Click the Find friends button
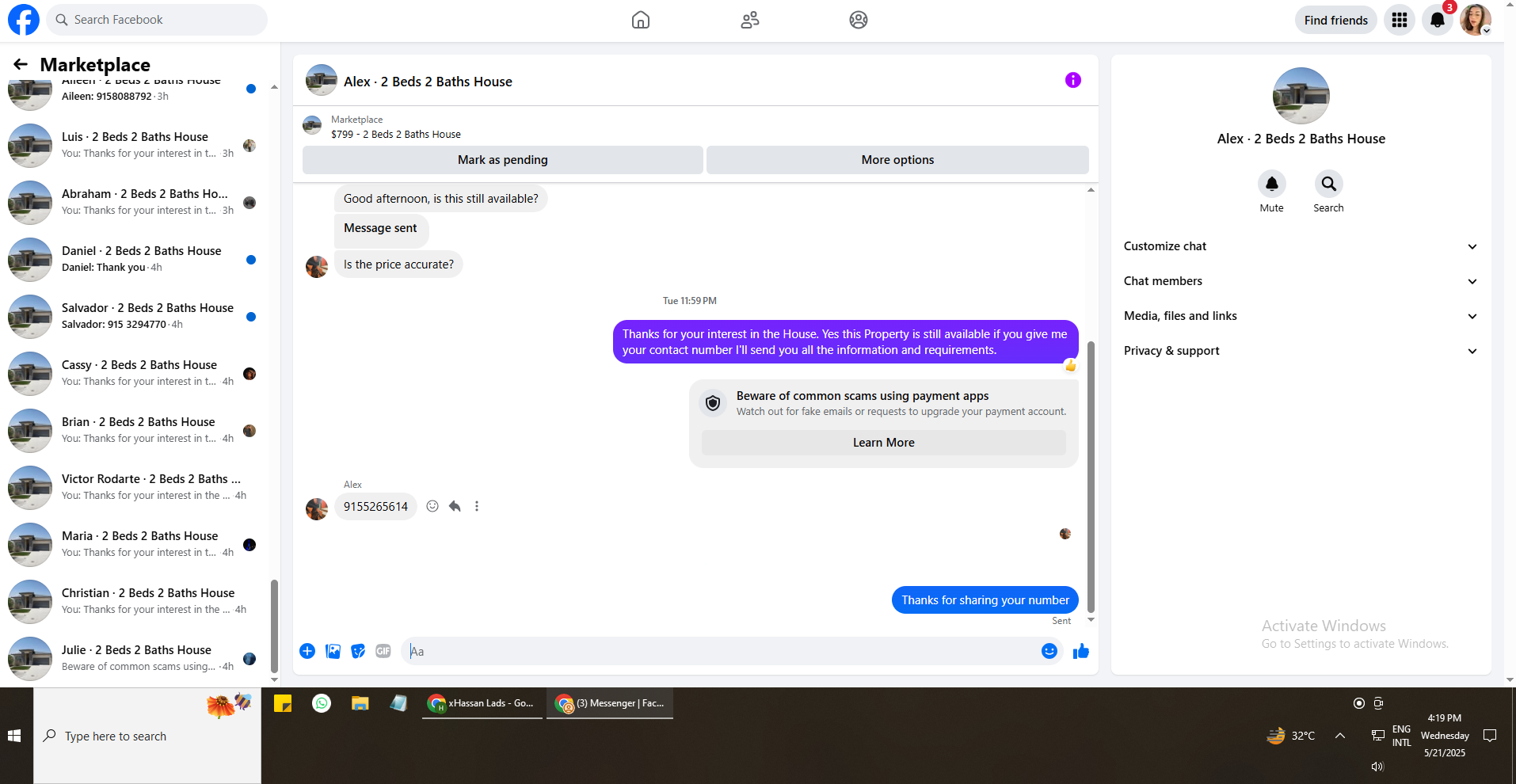1516x784 pixels. 1336,20
